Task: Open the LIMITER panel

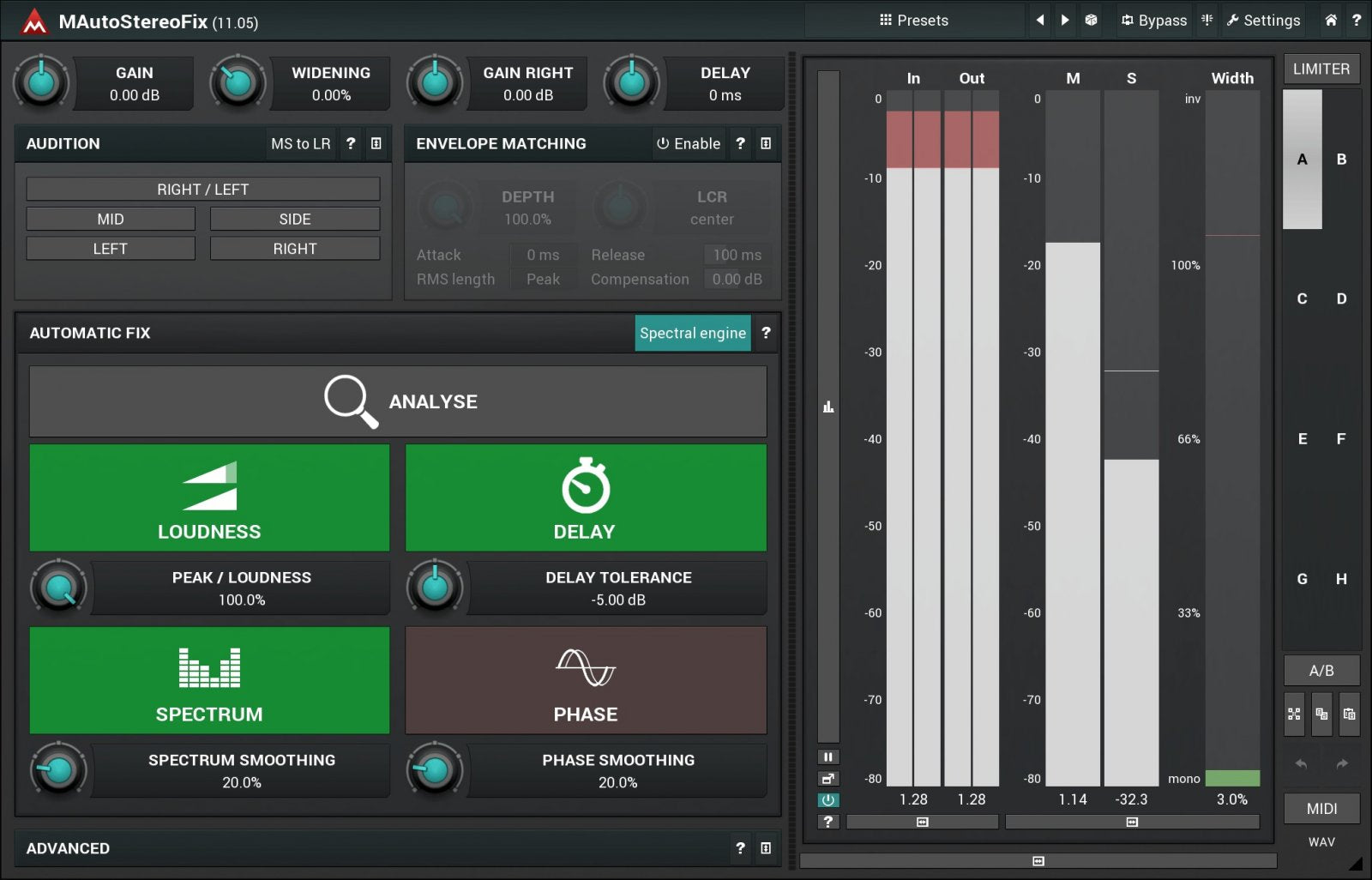Action: (1321, 69)
